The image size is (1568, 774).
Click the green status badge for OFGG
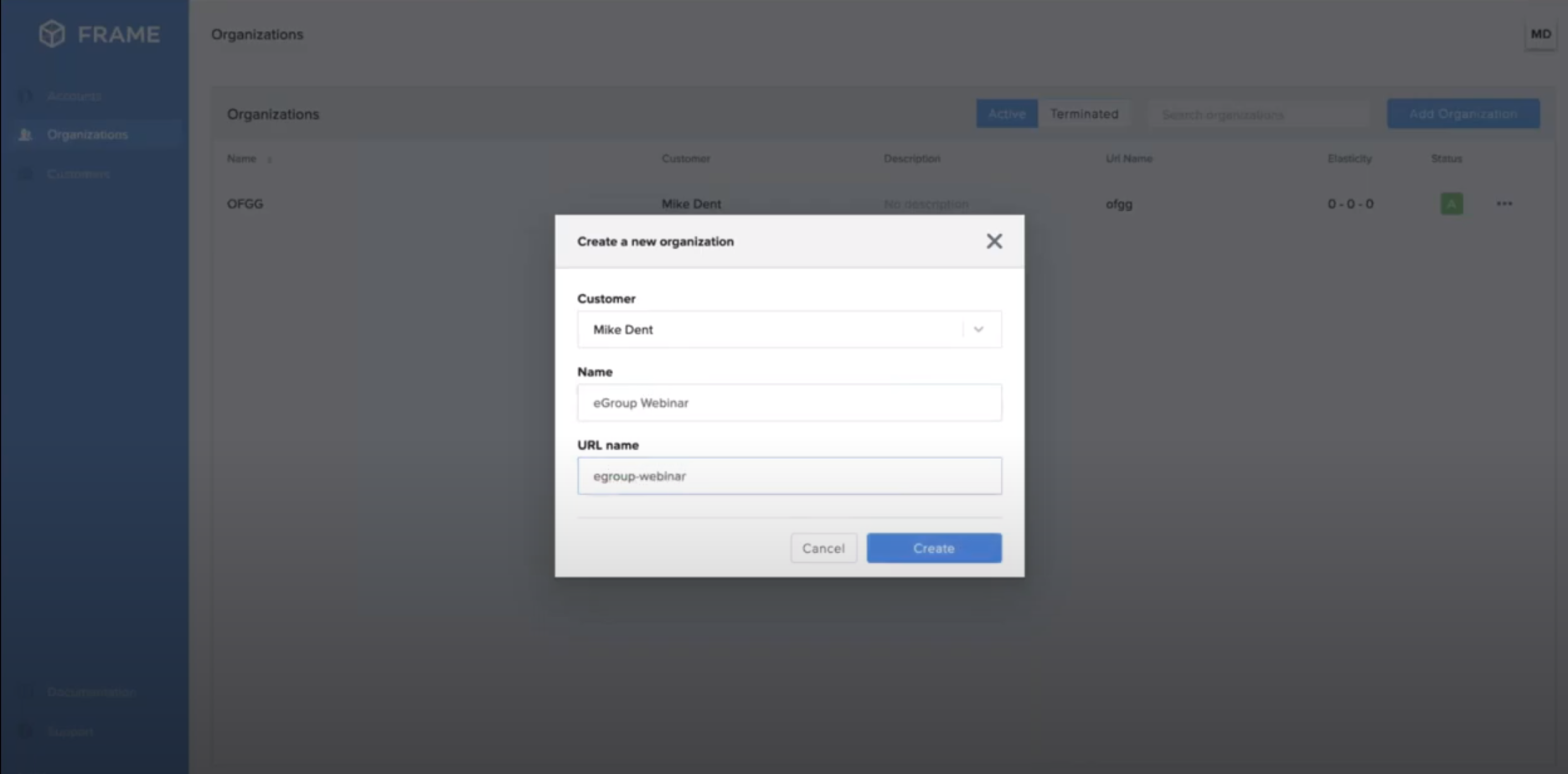[1452, 204]
